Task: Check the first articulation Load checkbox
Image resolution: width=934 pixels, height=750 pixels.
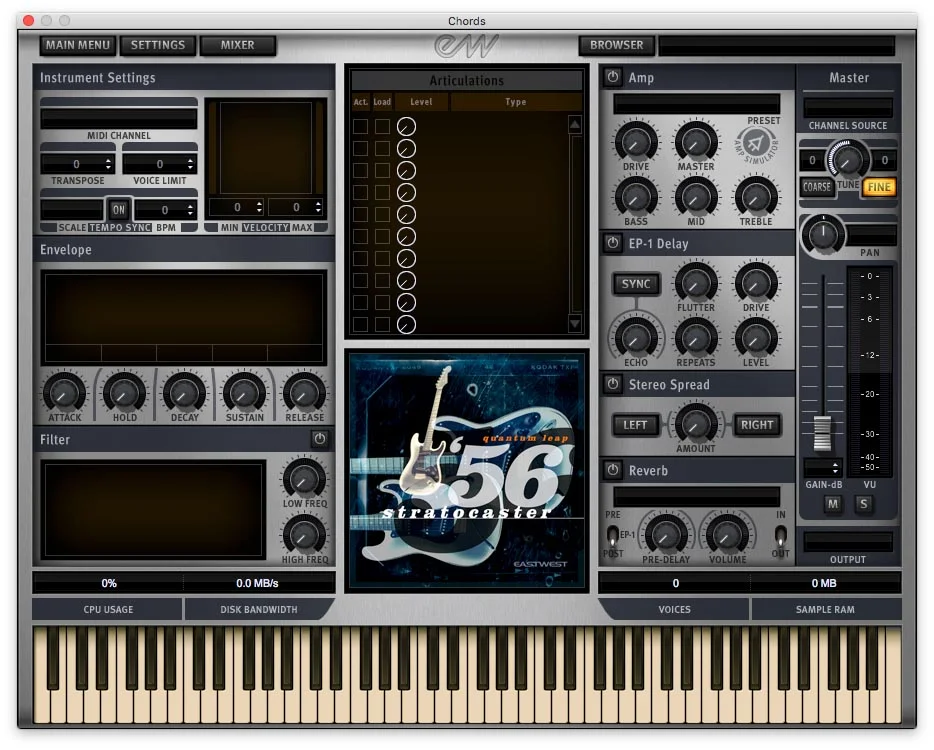Action: tap(382, 126)
